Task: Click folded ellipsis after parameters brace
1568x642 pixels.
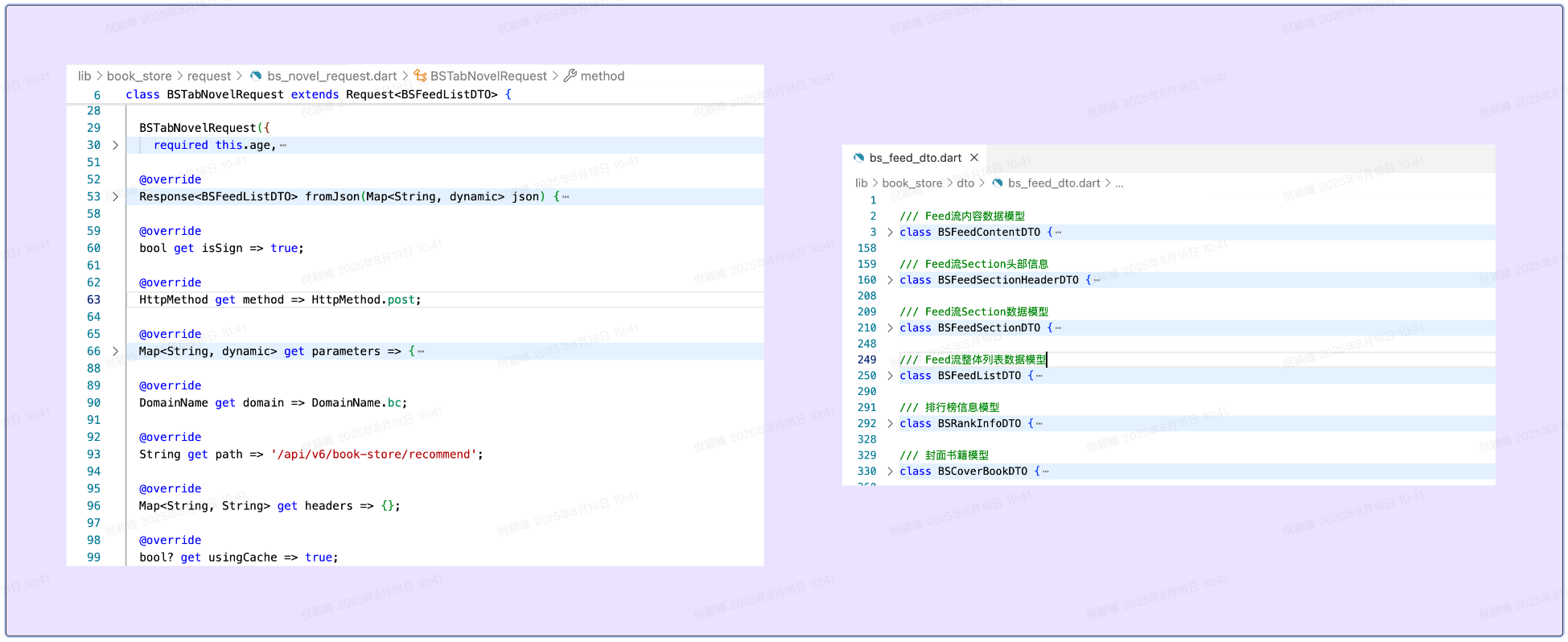Action: click(x=421, y=352)
